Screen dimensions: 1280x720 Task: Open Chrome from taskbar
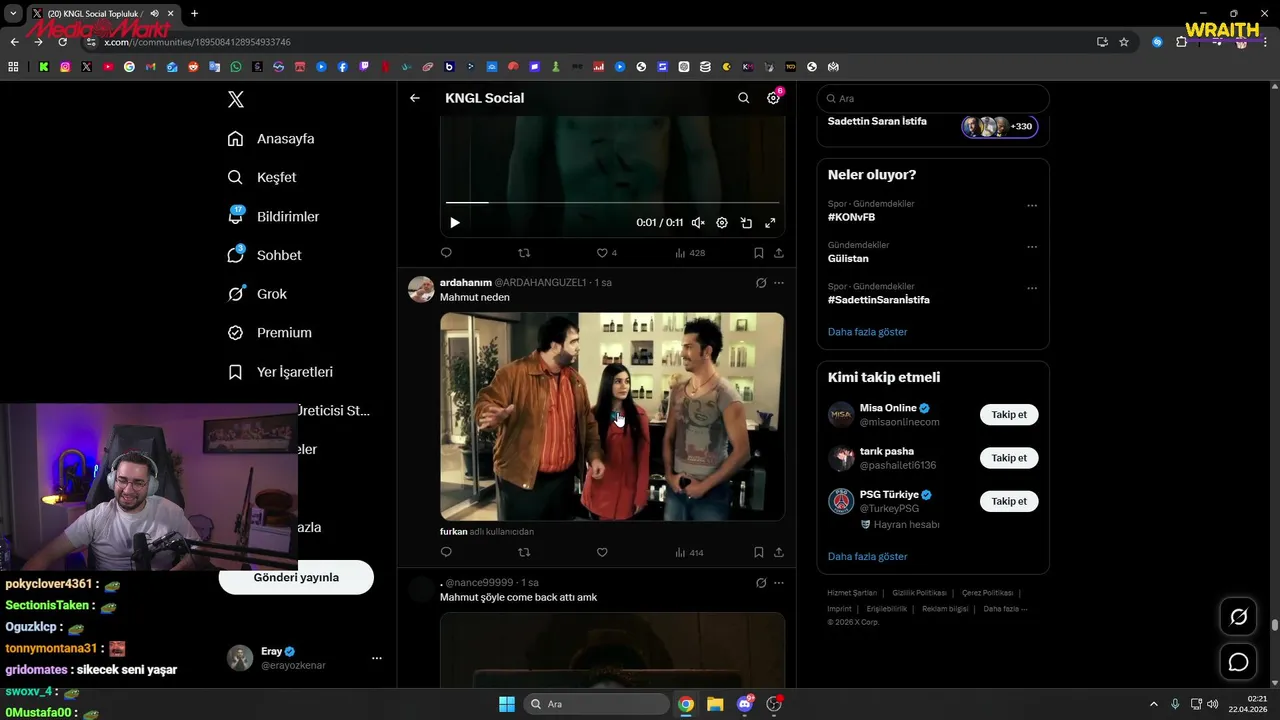[686, 704]
